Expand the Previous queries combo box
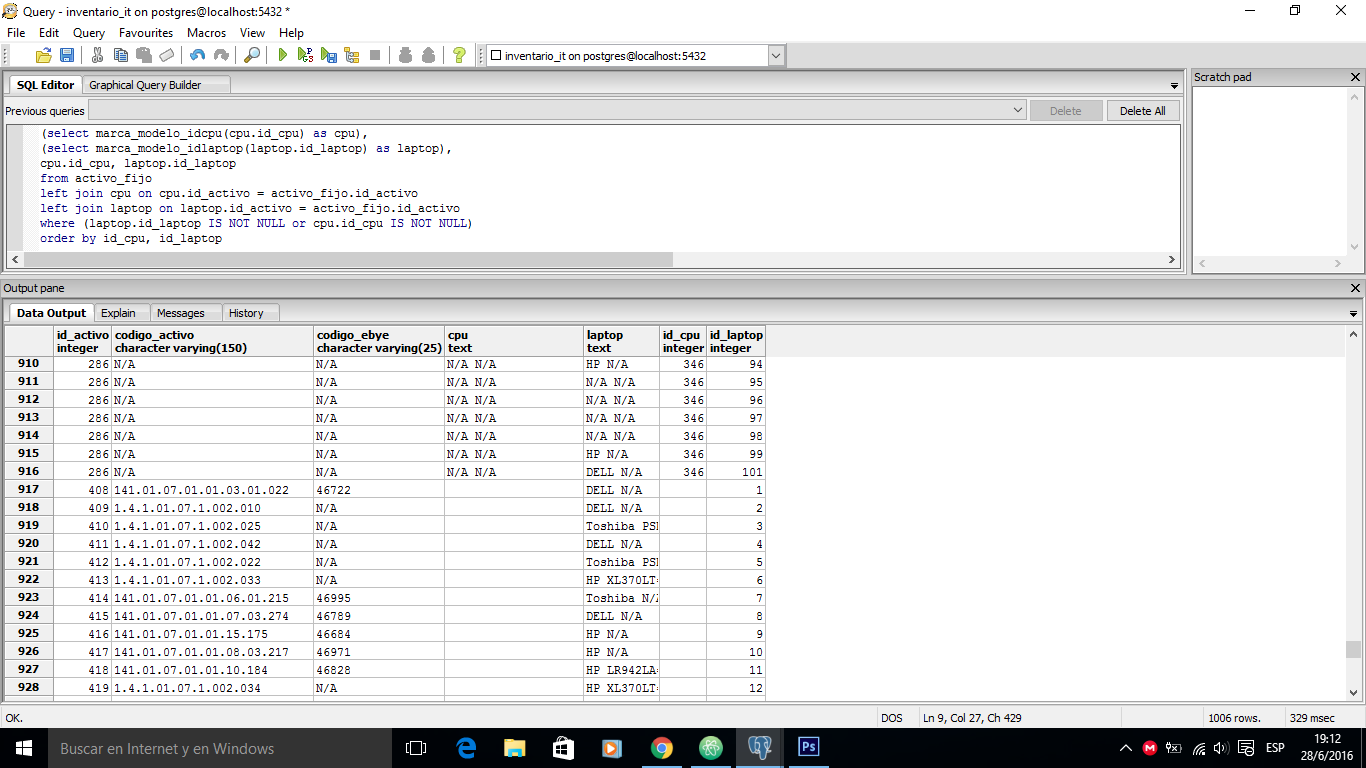This screenshot has width=1366, height=768. pyautogui.click(x=1018, y=110)
